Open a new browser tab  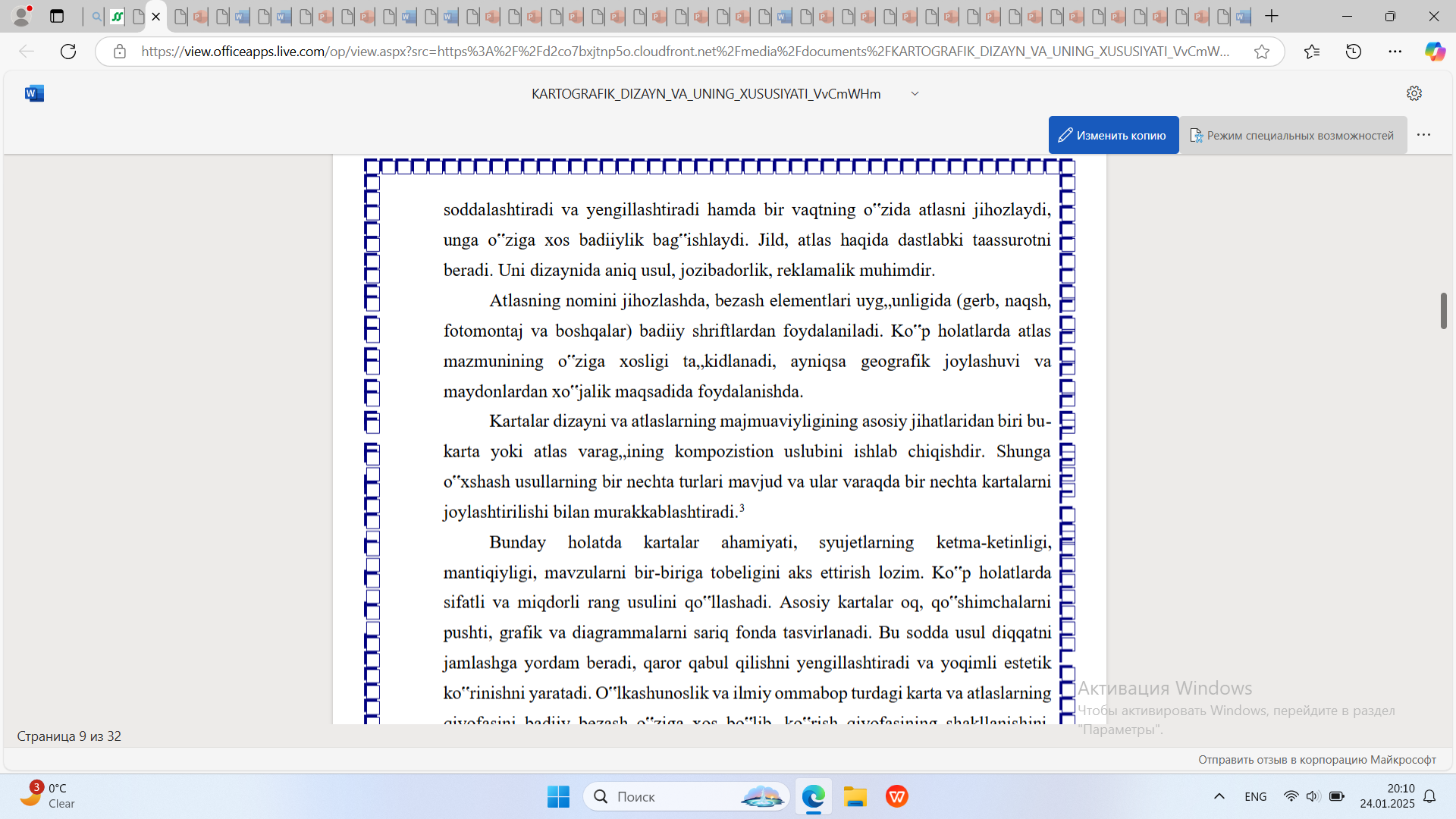1272,16
